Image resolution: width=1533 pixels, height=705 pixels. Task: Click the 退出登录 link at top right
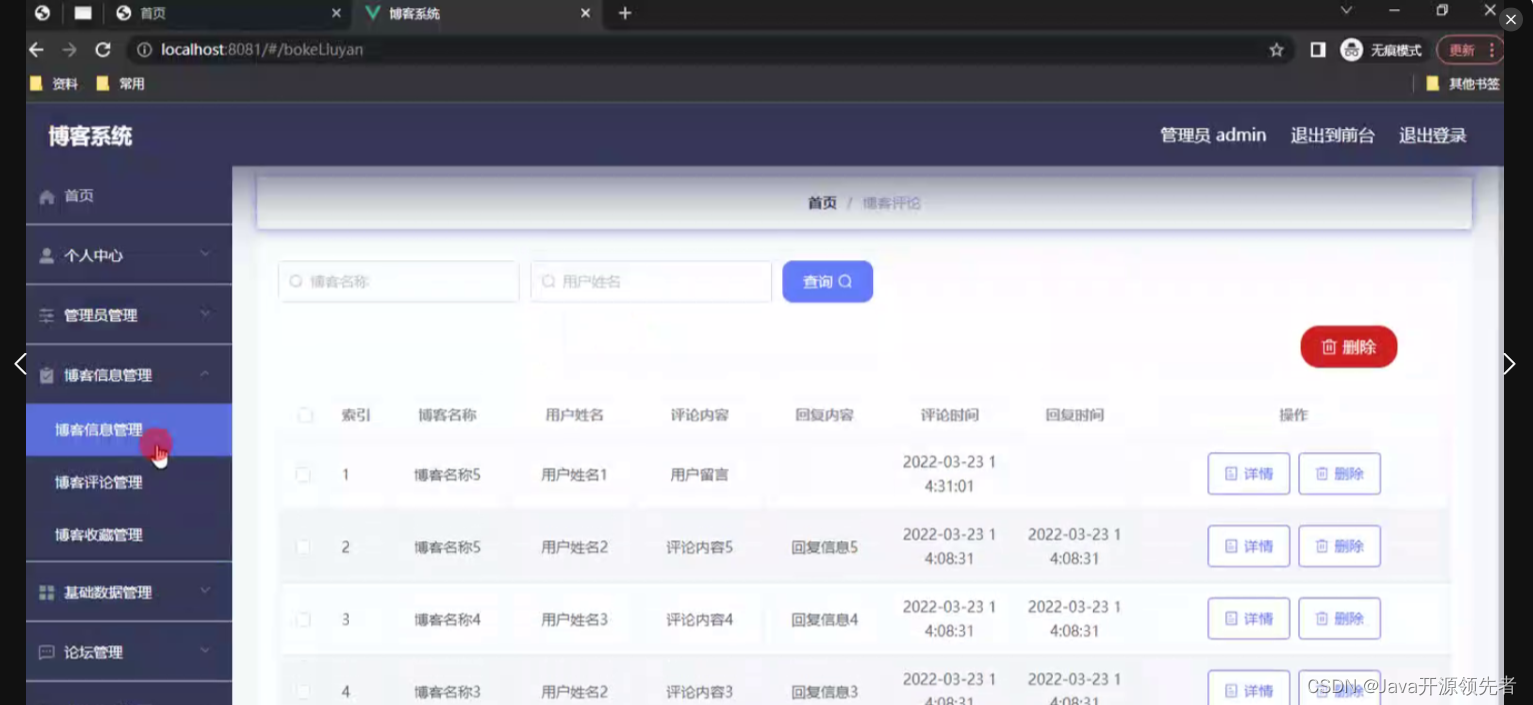point(1432,135)
